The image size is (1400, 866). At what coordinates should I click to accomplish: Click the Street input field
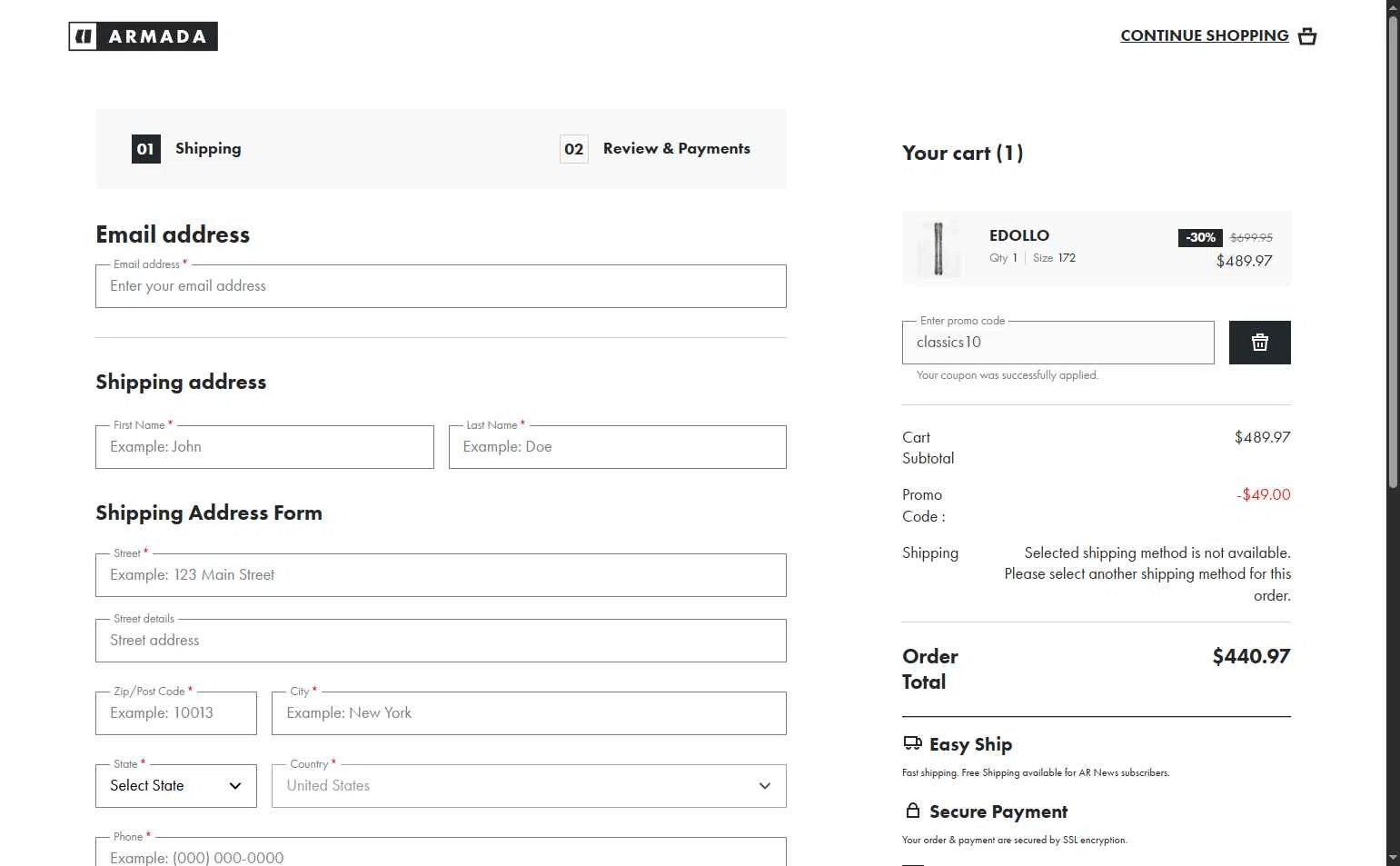441,575
